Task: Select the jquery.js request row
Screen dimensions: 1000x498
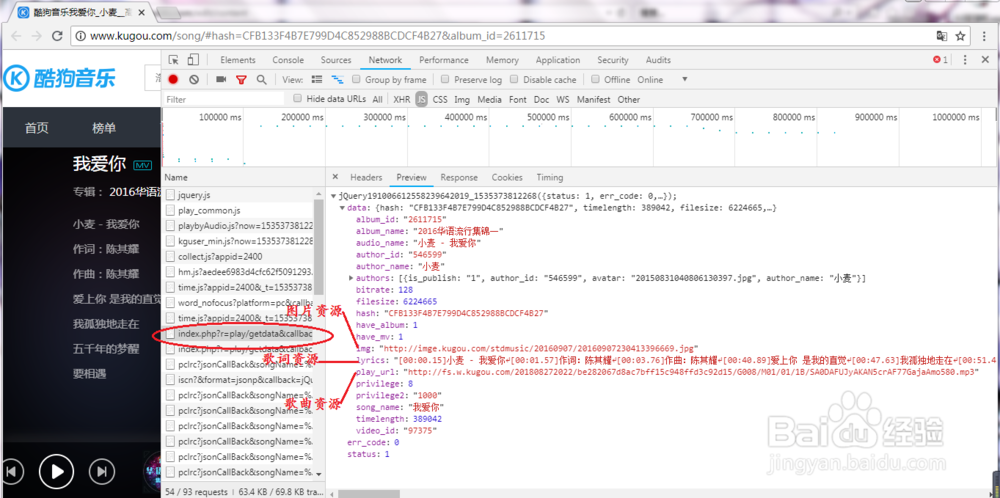Action: tap(239, 195)
